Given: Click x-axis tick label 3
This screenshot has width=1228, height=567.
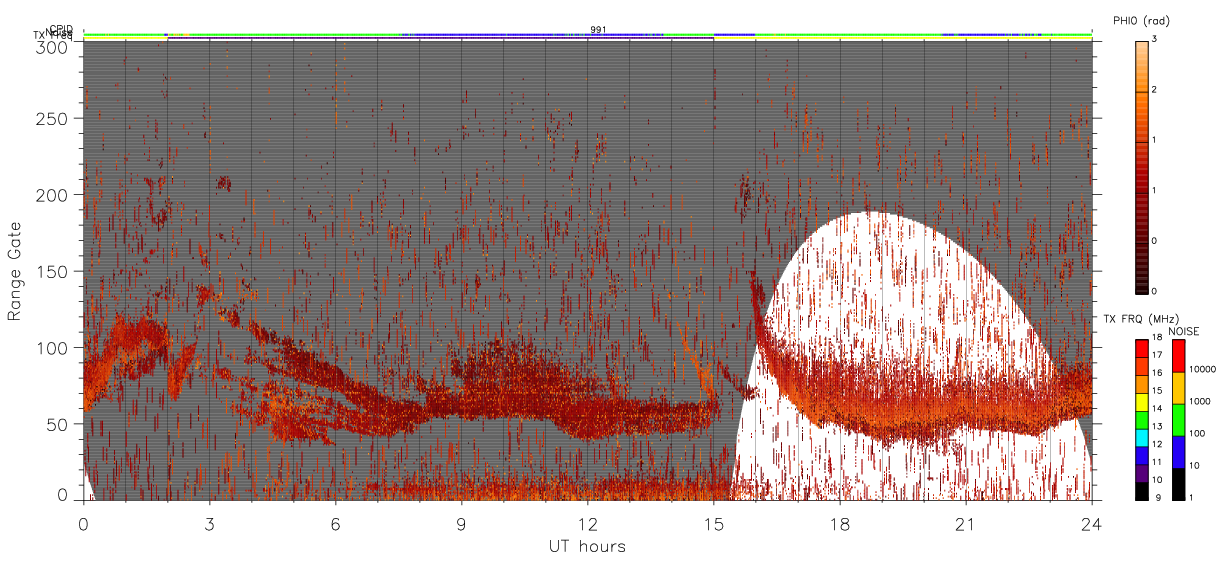Looking at the screenshot, I should (209, 523).
